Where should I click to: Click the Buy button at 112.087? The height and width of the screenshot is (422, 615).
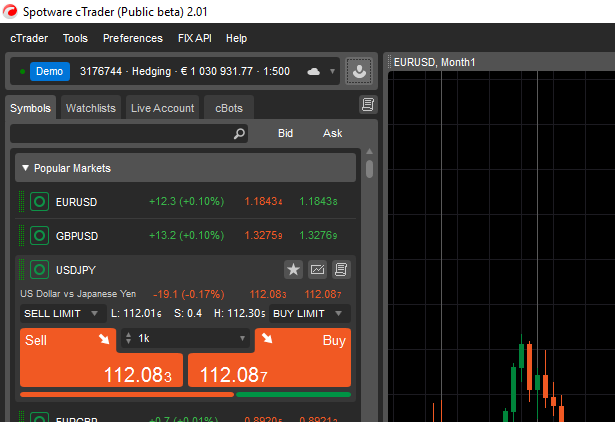[x=269, y=358]
